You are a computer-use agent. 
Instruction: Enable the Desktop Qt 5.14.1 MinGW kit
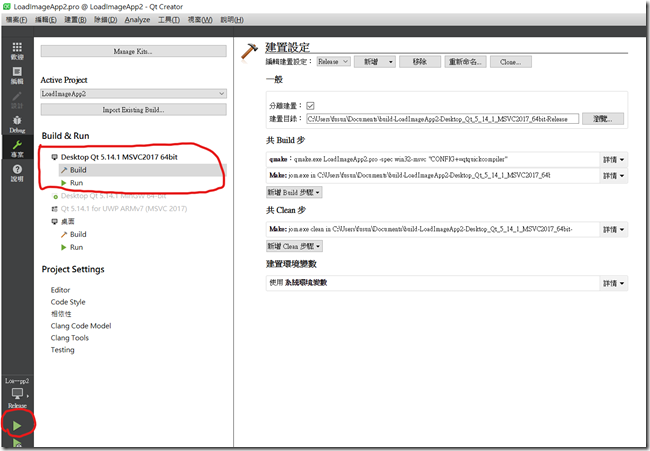point(113,196)
